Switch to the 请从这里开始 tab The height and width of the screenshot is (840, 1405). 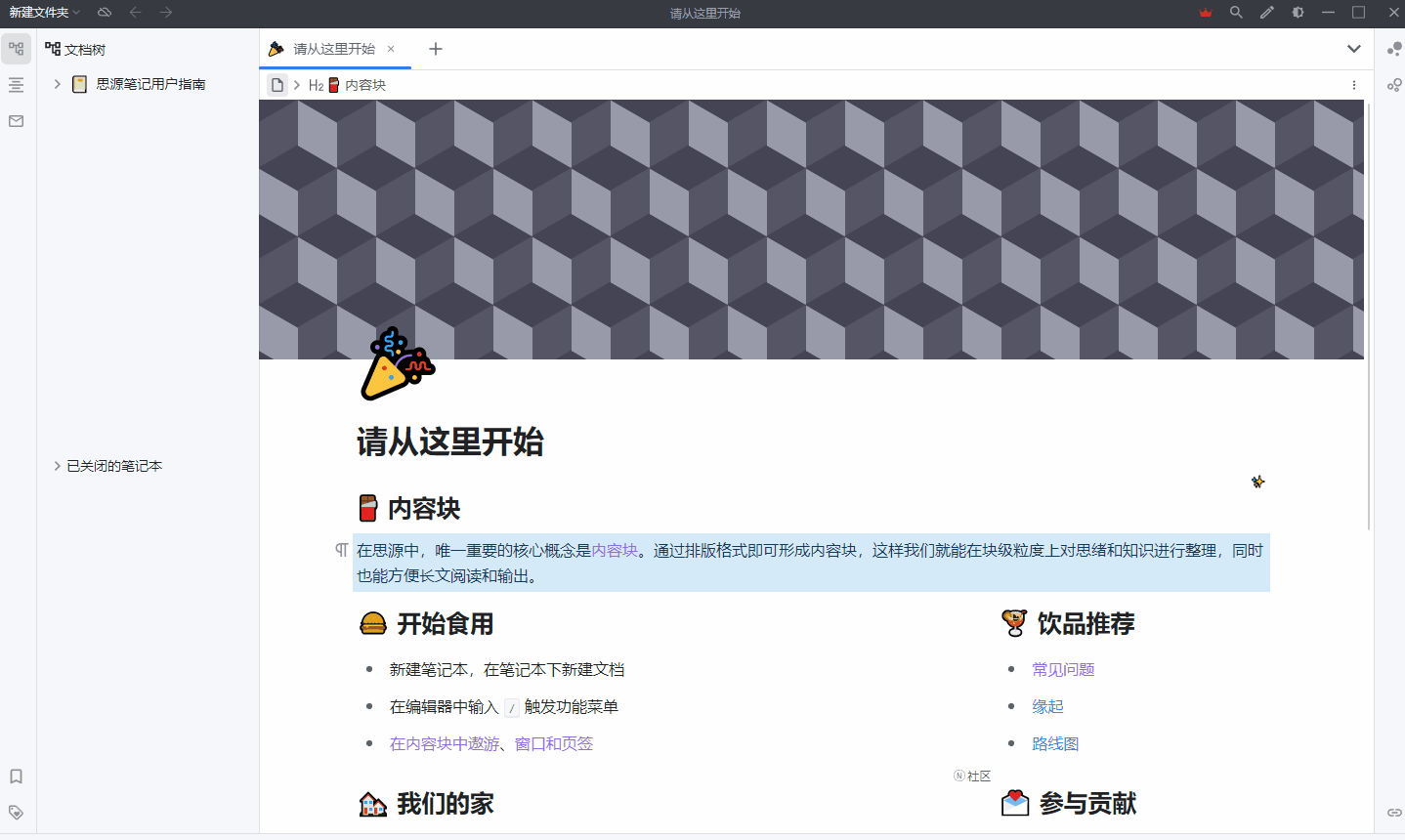click(x=335, y=48)
